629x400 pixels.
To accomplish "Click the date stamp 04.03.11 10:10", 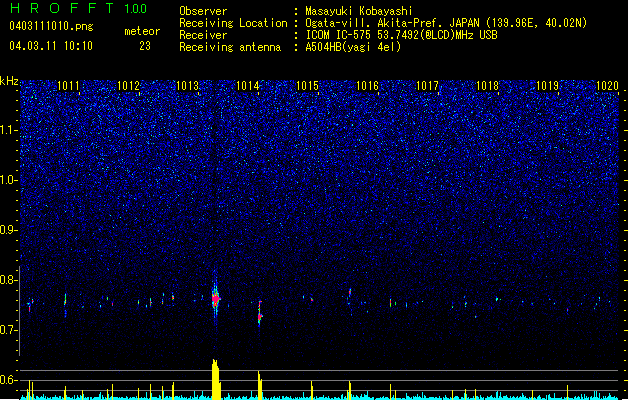I will [x=51, y=46].
